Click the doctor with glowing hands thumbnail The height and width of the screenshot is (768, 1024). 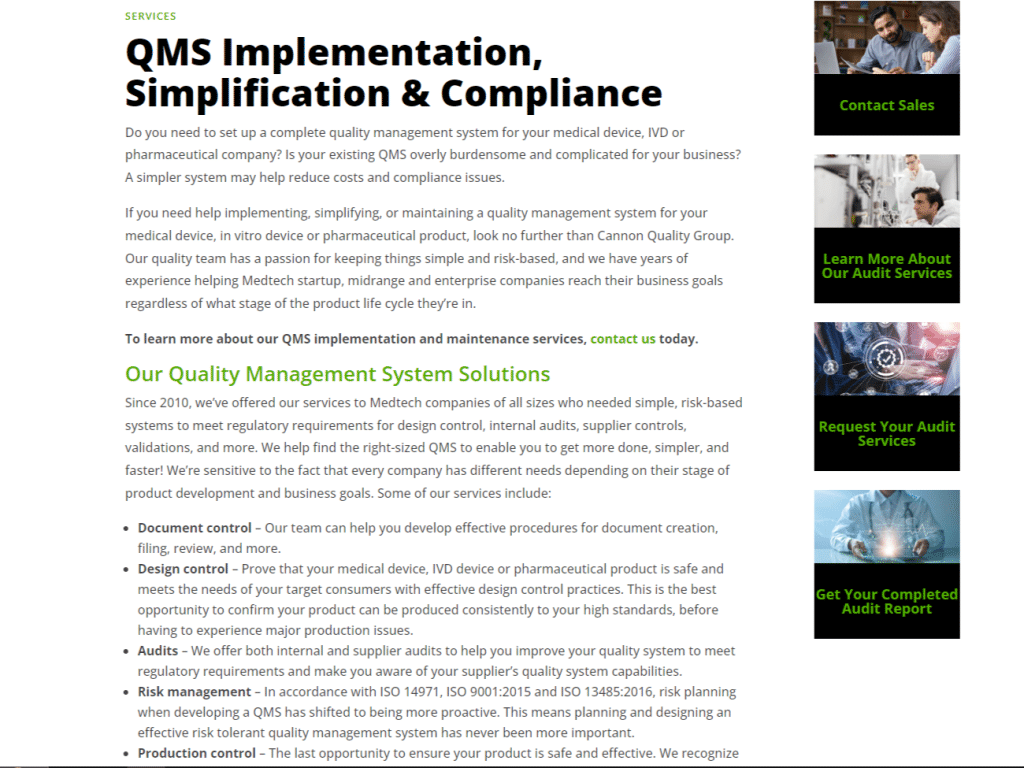[886, 527]
